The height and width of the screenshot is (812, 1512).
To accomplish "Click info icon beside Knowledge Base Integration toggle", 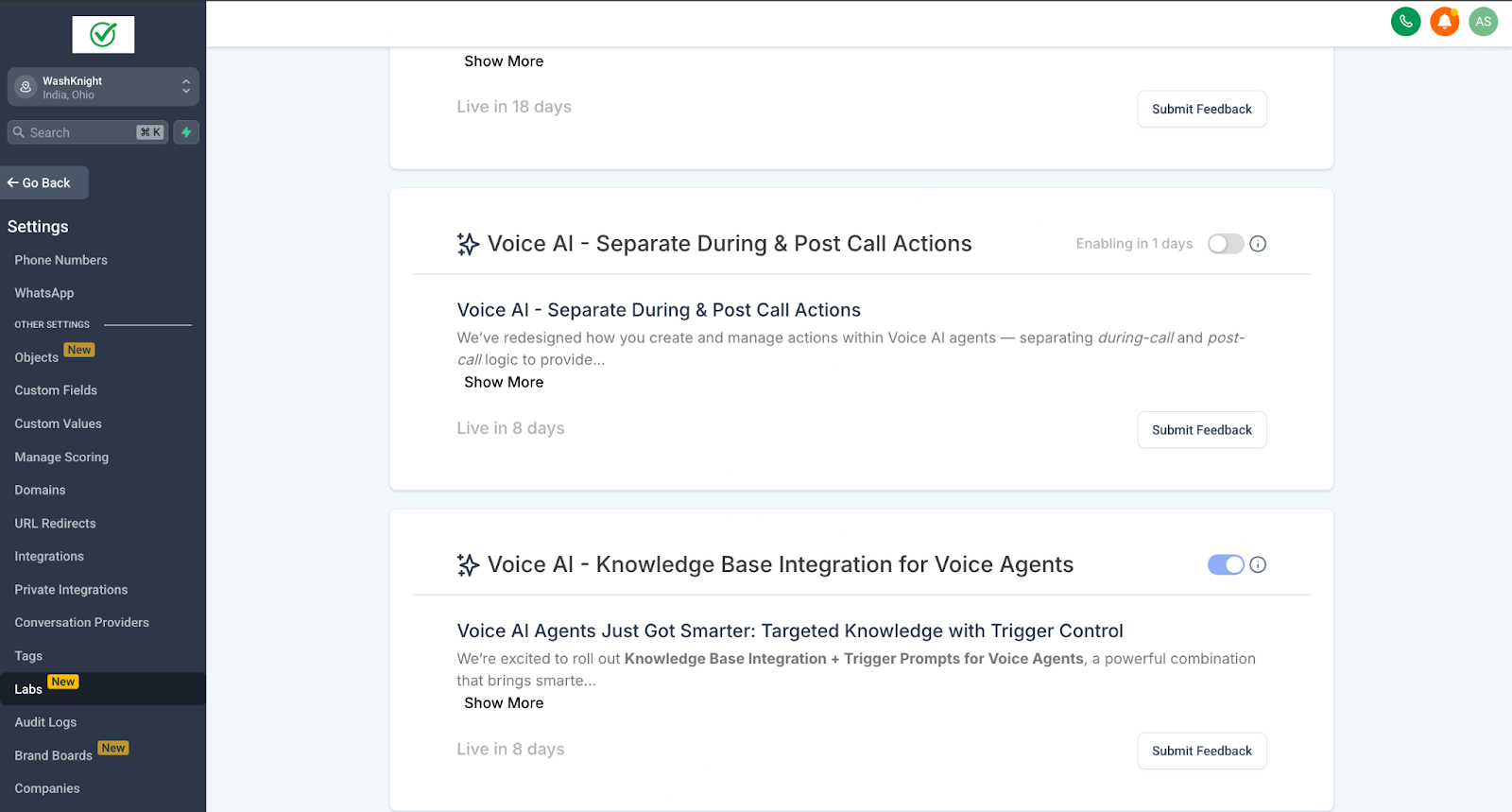I will (x=1258, y=564).
